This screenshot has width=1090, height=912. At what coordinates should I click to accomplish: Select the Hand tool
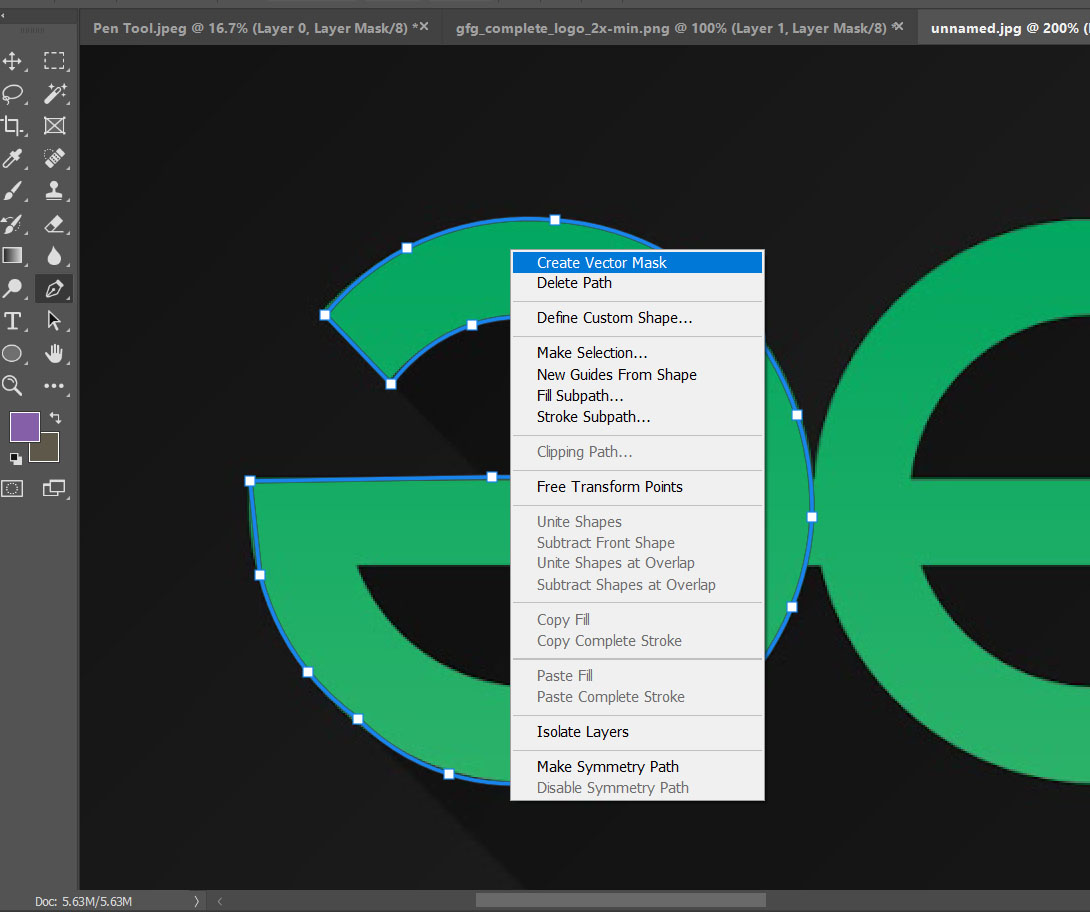click(54, 353)
